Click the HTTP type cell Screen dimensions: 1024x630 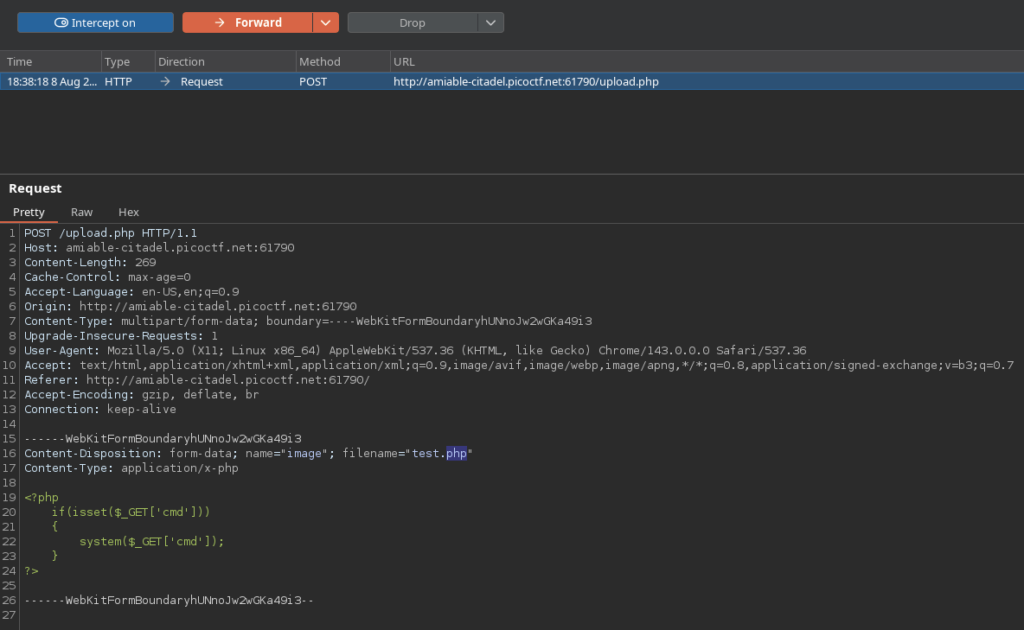point(118,82)
